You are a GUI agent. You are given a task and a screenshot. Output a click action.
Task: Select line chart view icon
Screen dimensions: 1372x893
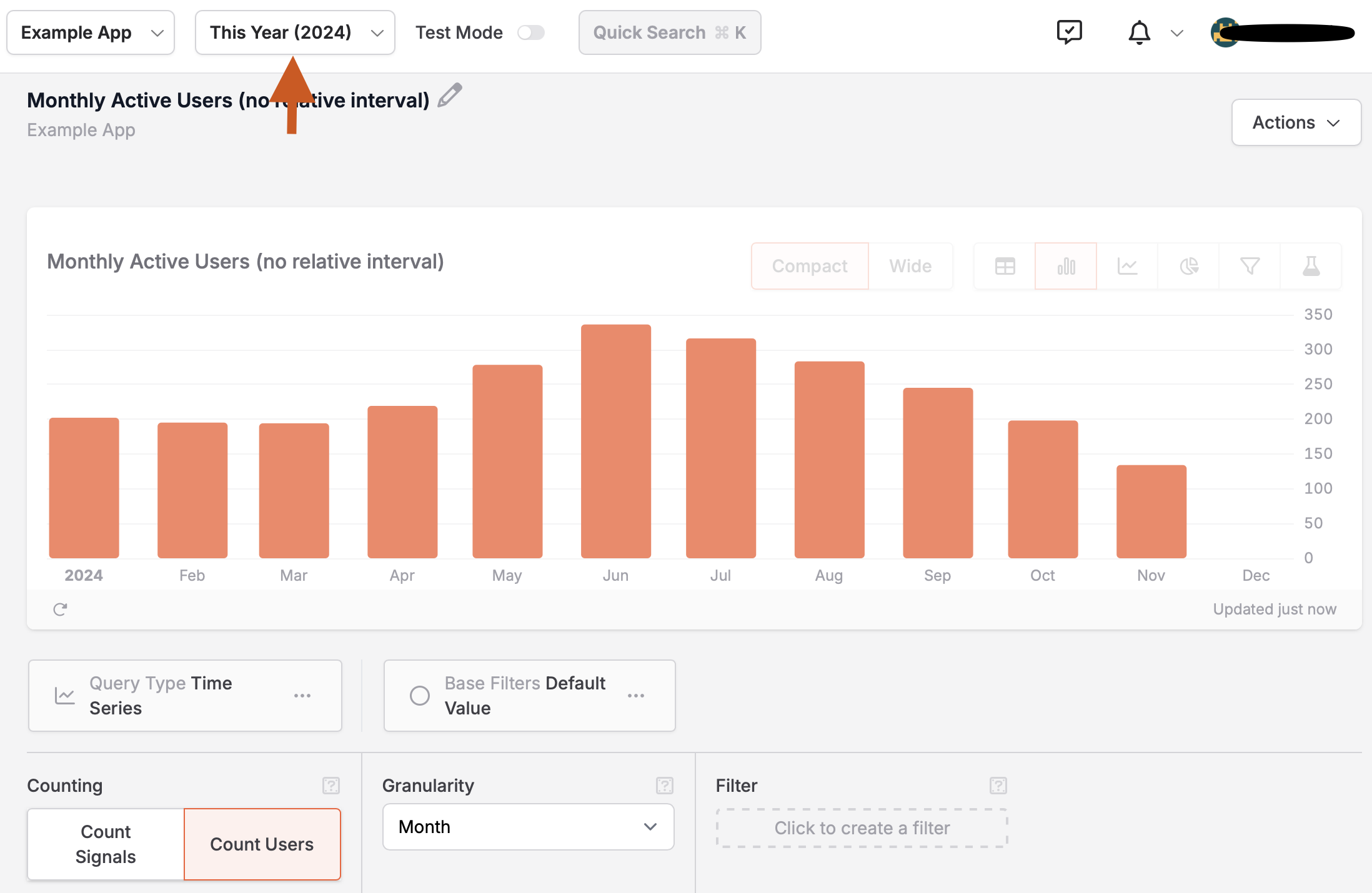[x=1127, y=266]
